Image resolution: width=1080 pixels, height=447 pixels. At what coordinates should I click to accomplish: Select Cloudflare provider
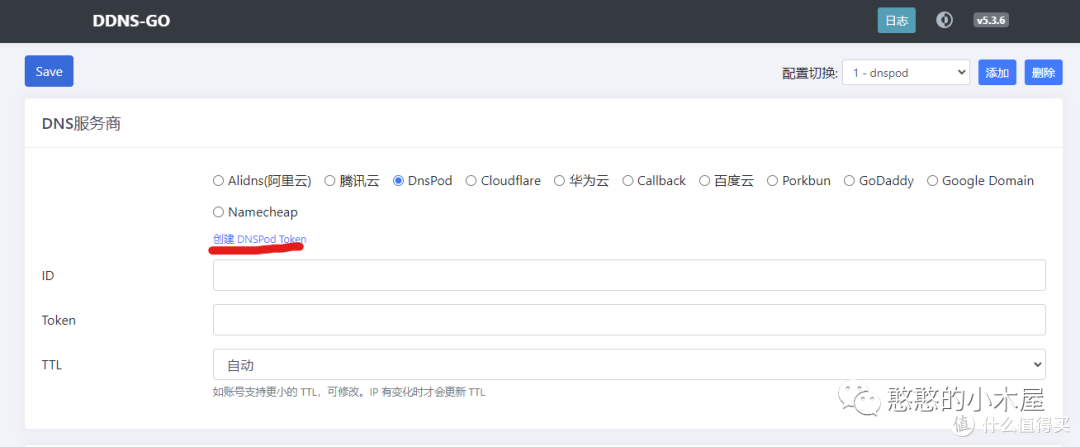(x=471, y=180)
